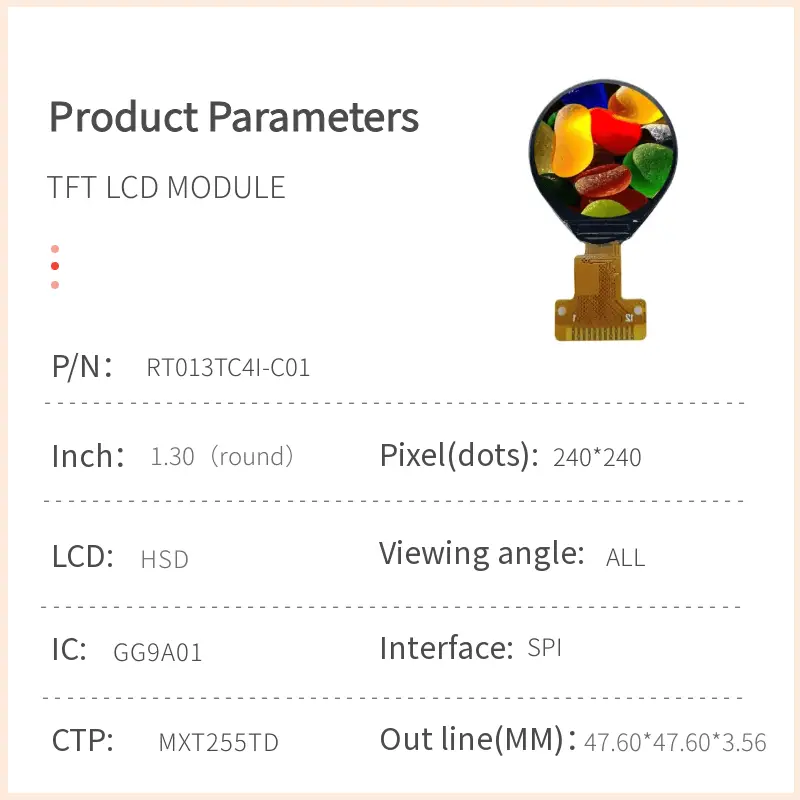Click the Pixel(dots) label
This screenshot has height=800, width=800.
point(453,456)
